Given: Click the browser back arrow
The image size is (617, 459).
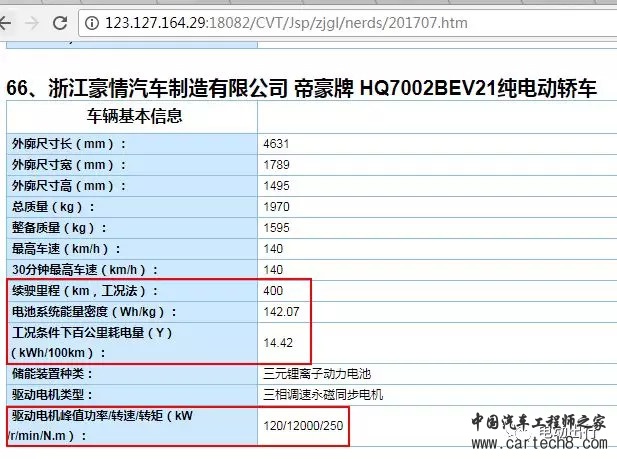Looking at the screenshot, I should 10,21.
